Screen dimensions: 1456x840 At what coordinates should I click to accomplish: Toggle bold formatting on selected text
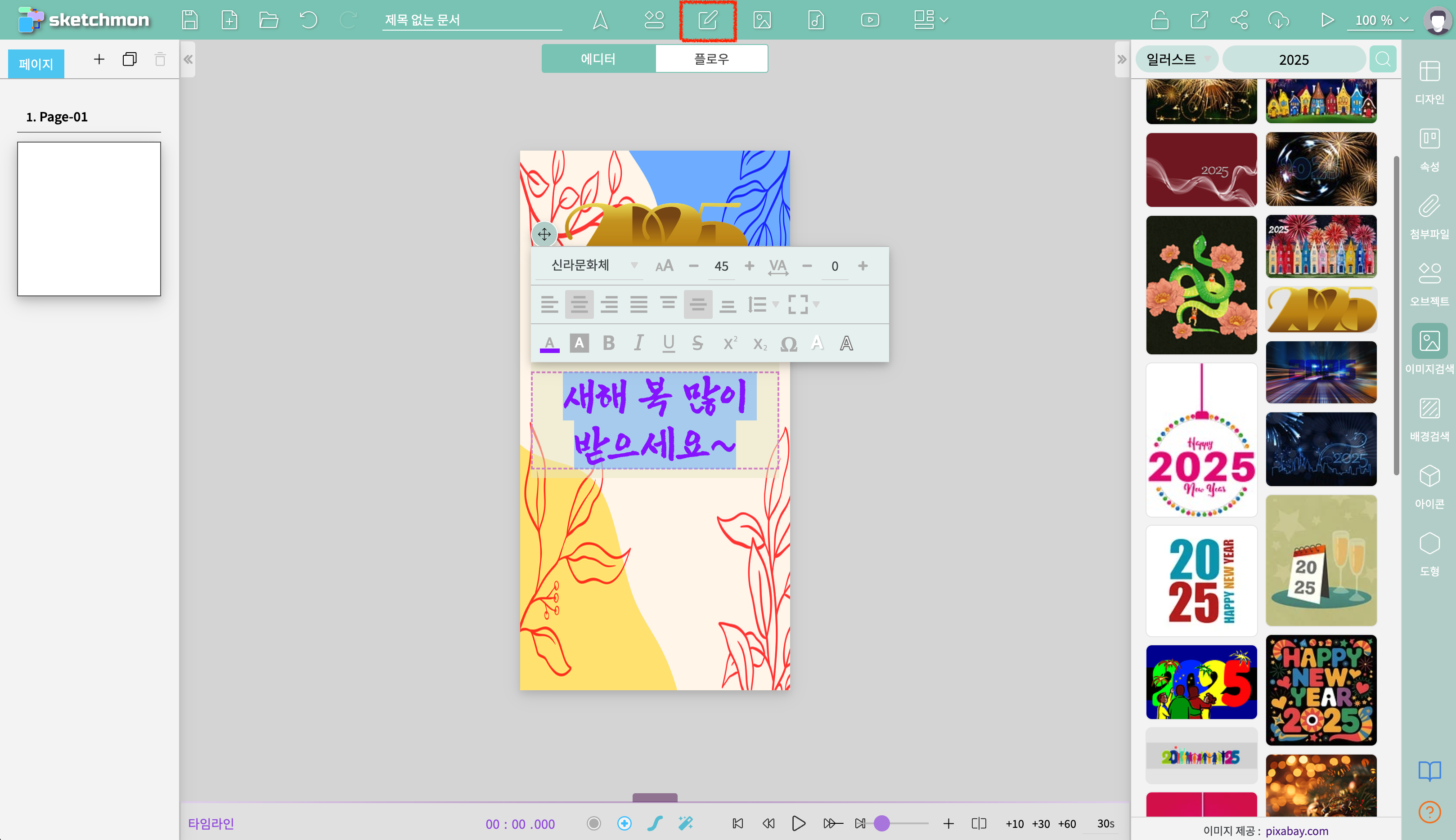[608, 344]
